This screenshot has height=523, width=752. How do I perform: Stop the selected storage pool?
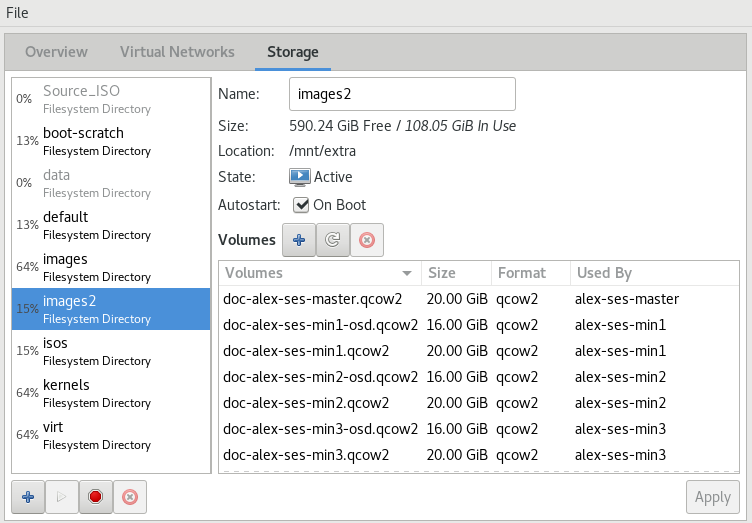pos(96,497)
